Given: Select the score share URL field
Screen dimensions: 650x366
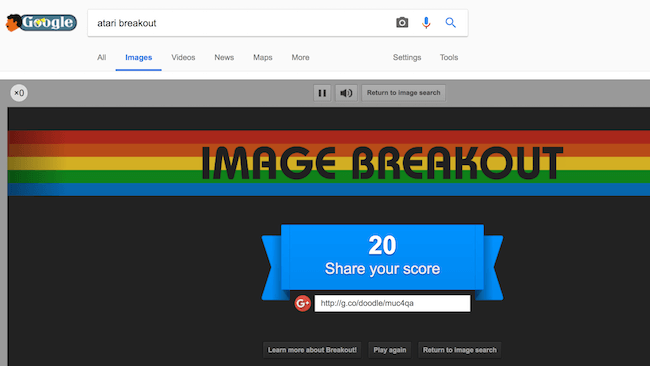Looking at the screenshot, I should pos(392,303).
